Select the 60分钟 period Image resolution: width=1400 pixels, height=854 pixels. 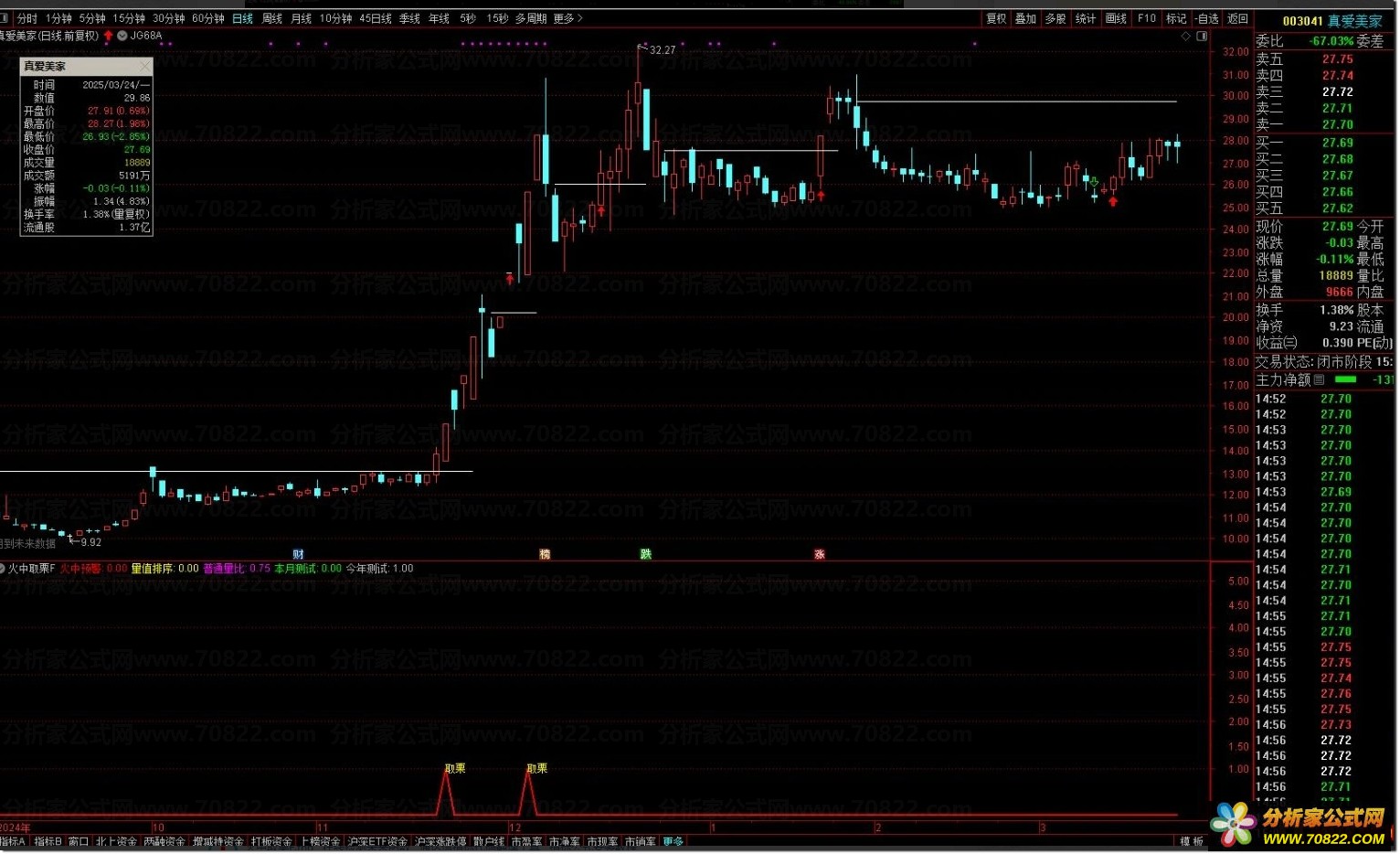[207, 18]
